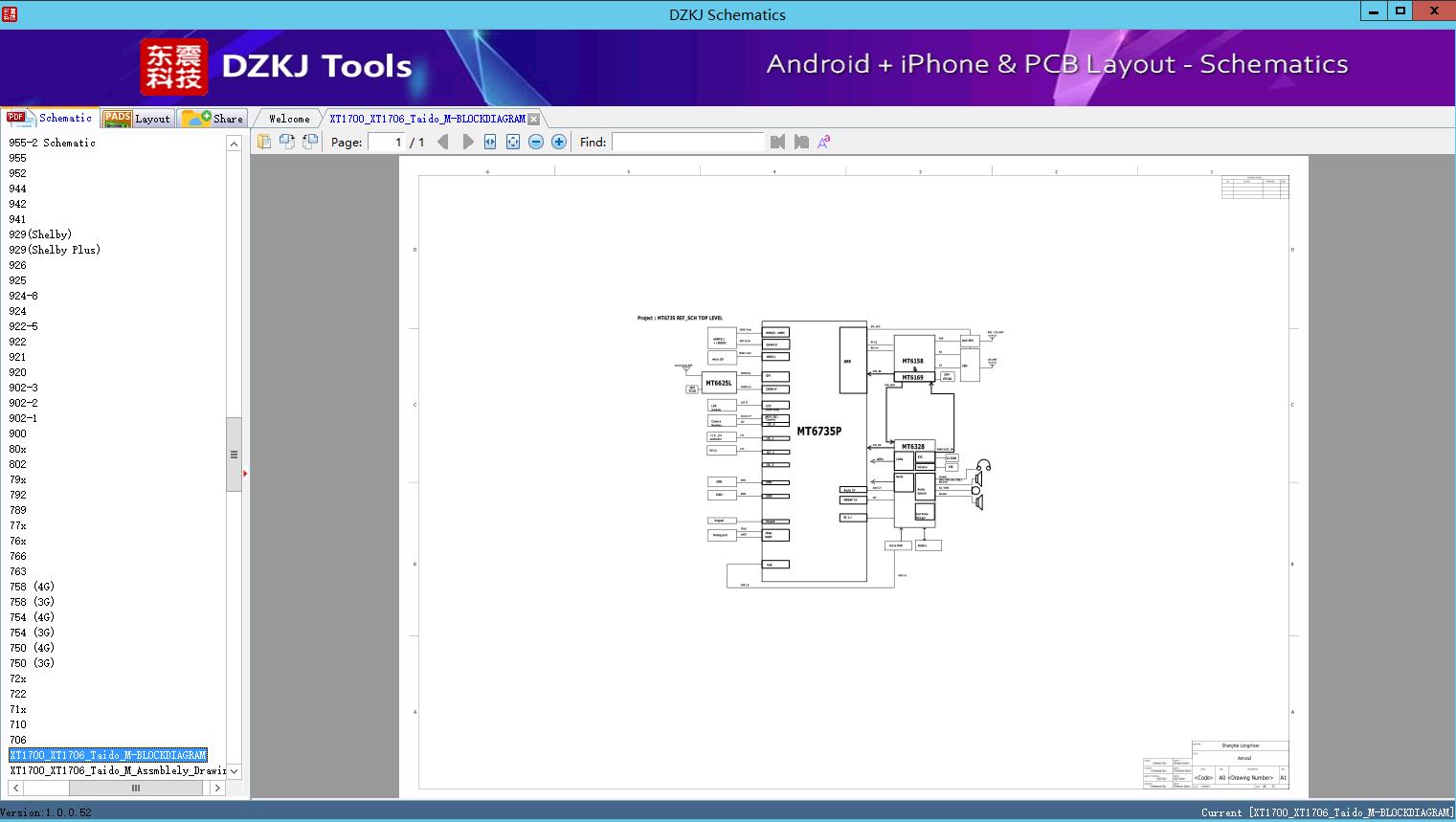The image size is (1456, 822).
Task: Click the zoom out minus icon
Action: 536,142
